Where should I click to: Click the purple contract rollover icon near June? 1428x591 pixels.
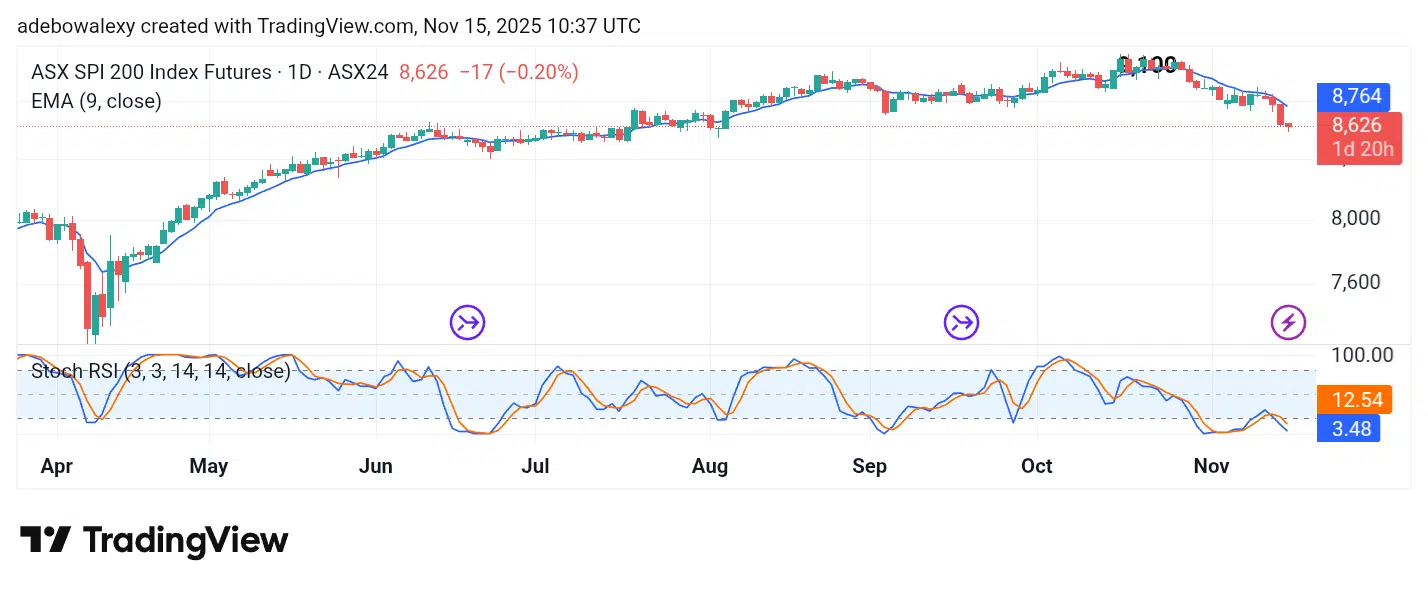point(467,322)
